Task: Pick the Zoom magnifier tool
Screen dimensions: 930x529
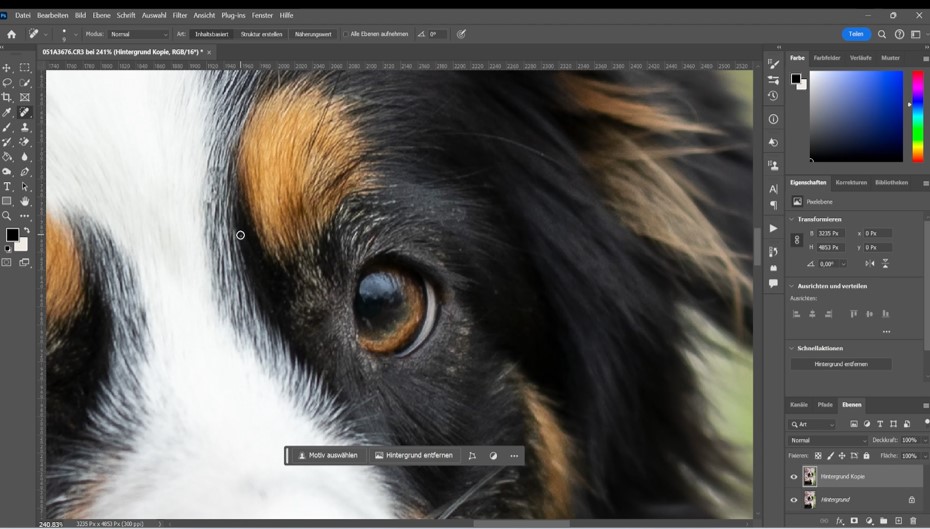Action: click(7, 216)
